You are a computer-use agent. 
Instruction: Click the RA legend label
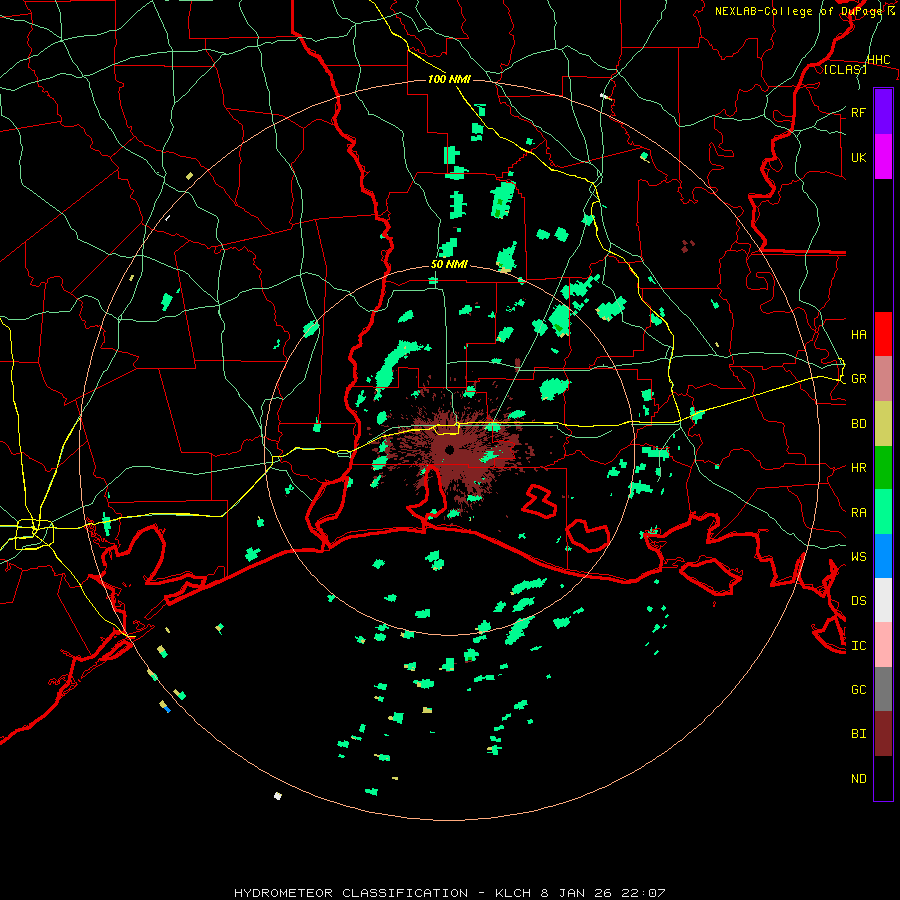[858, 512]
